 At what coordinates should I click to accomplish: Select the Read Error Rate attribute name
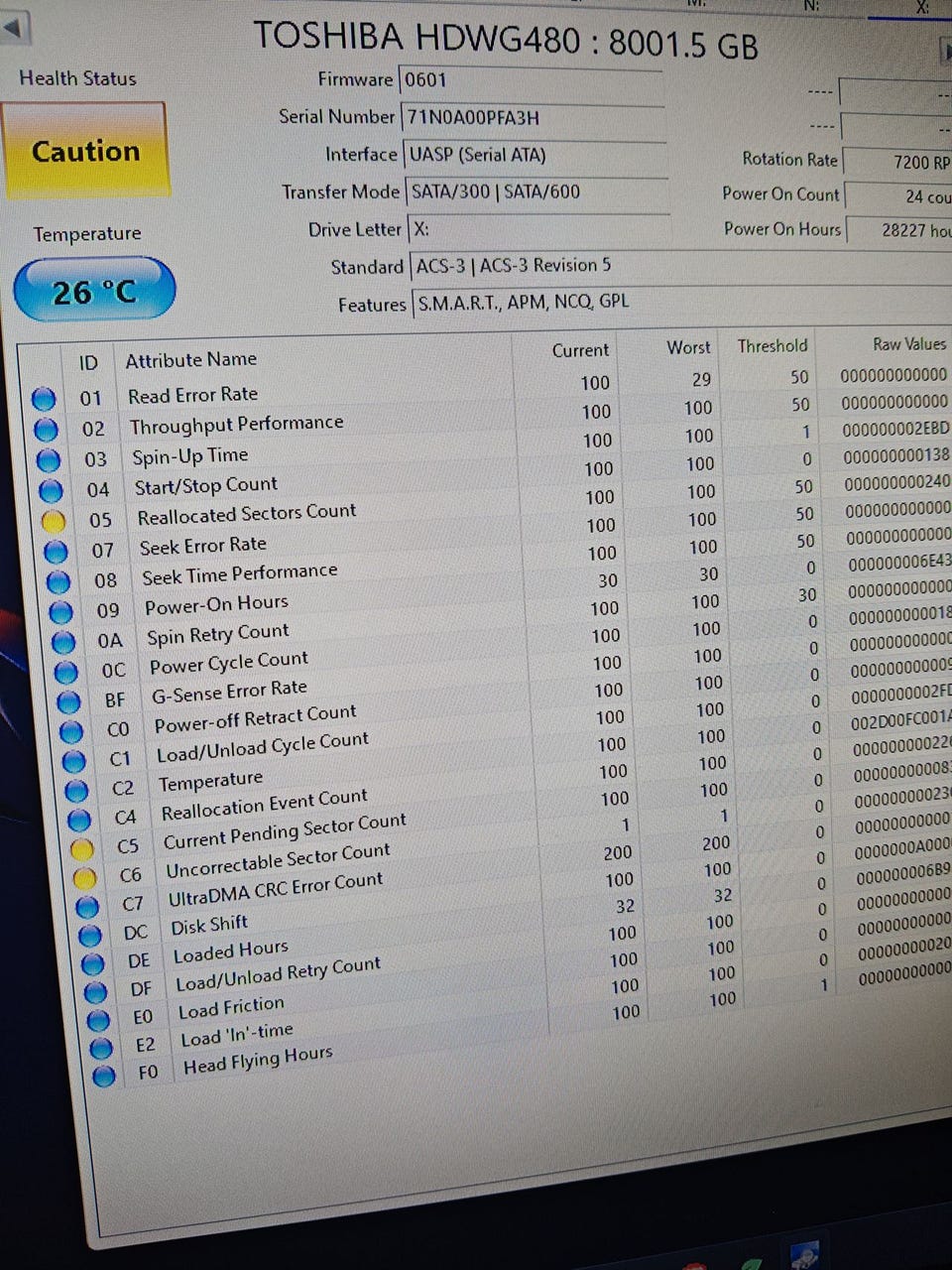click(x=192, y=395)
